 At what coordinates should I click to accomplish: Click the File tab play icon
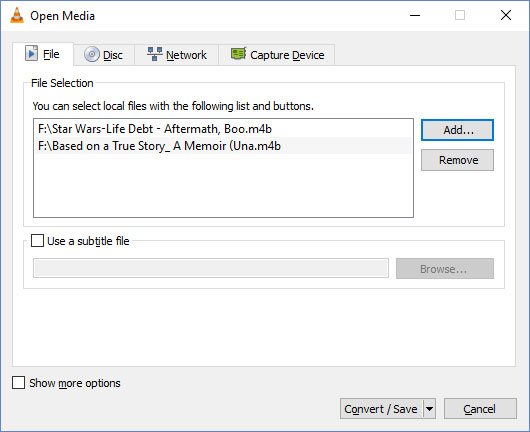pos(31,53)
